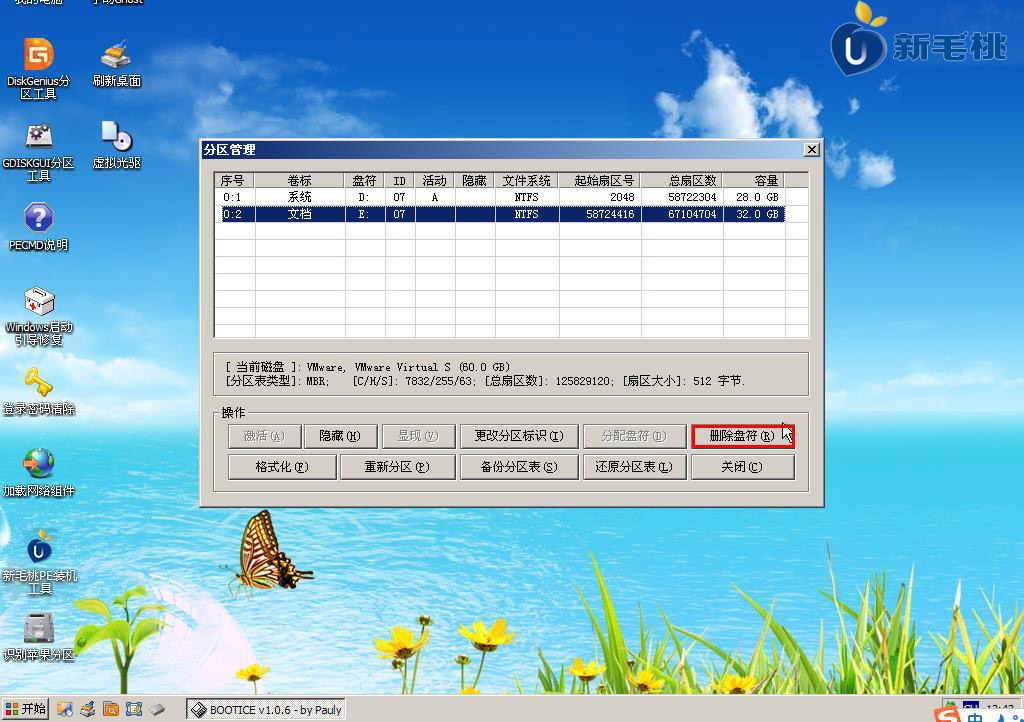This screenshot has height=722, width=1024.
Task: Open the 识别苹果分区 desktop icon
Action: click(x=38, y=636)
